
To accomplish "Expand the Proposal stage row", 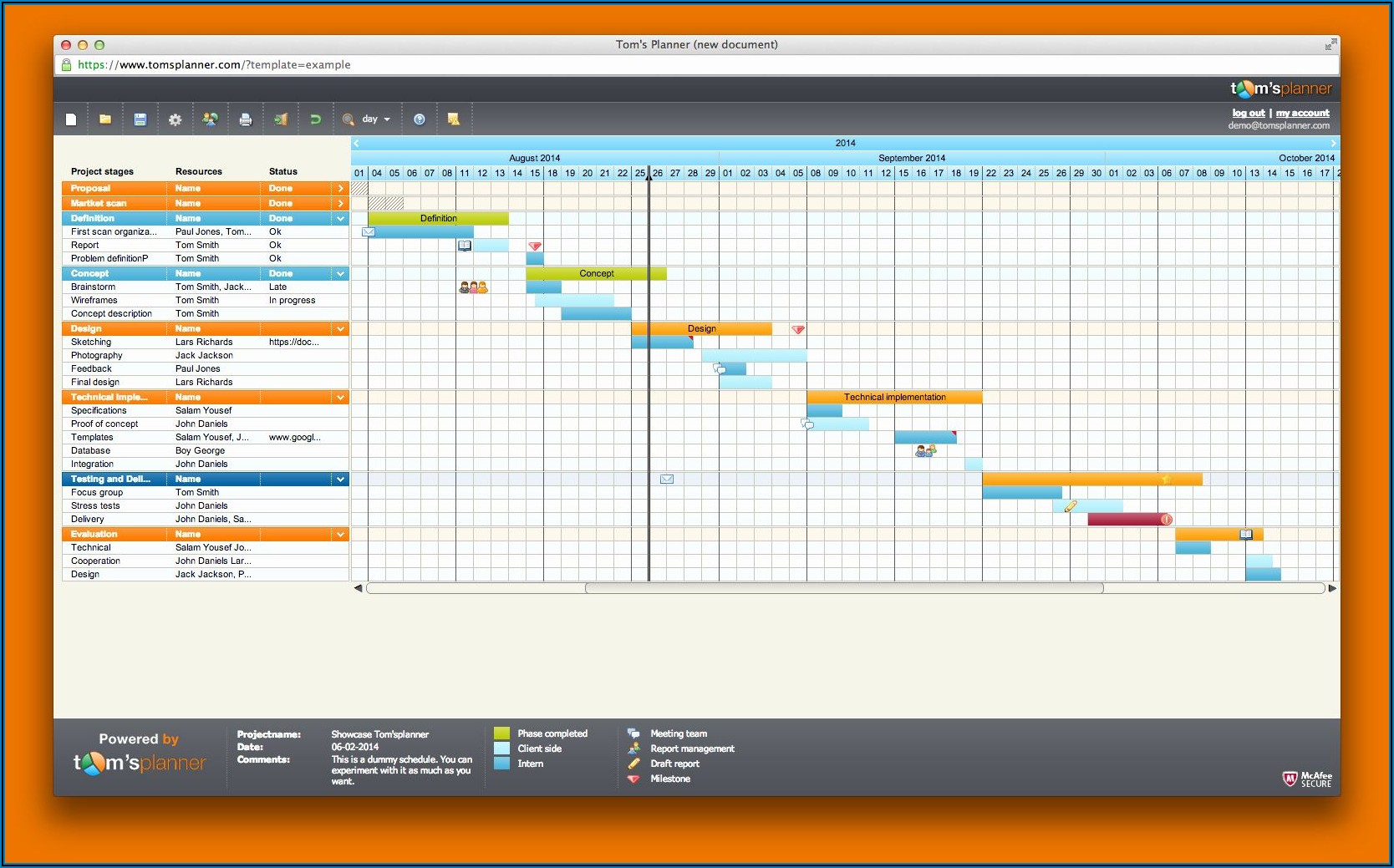I will (340, 189).
